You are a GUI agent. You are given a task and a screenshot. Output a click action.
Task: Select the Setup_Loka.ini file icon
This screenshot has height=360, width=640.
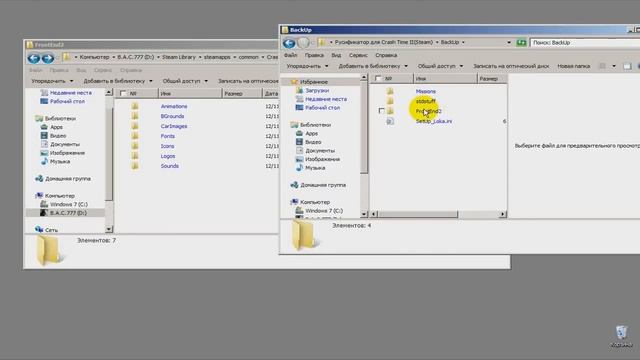(x=390, y=121)
